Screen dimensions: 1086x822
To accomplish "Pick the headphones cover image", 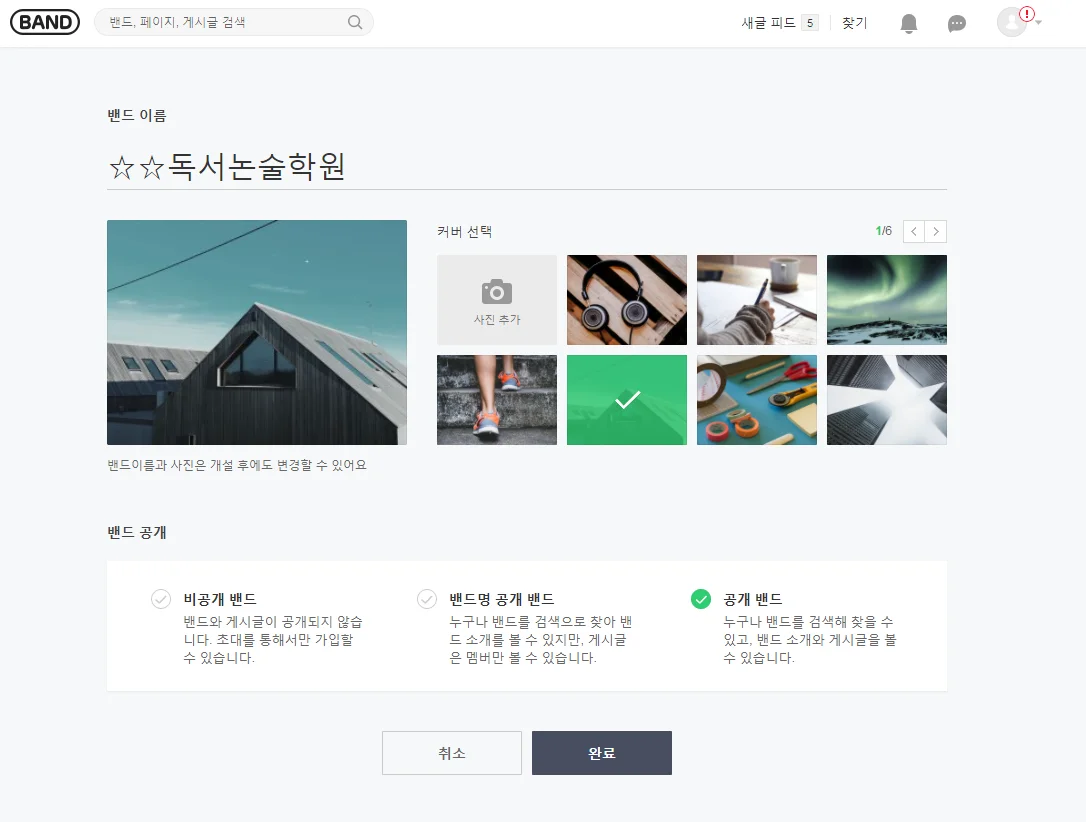I will click(x=627, y=300).
